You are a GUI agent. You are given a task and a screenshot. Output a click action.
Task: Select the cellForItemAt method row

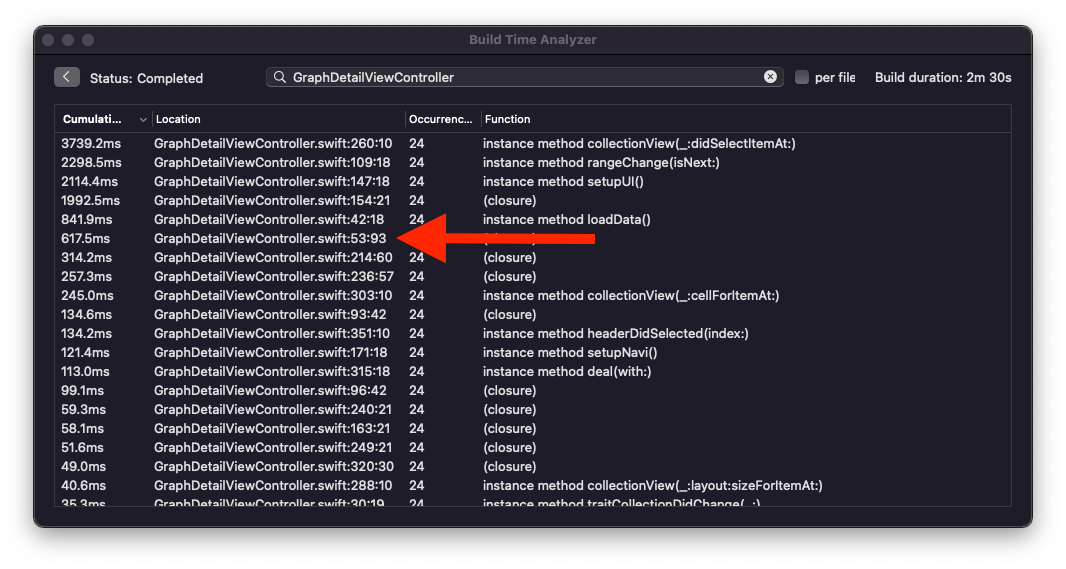tap(532, 296)
